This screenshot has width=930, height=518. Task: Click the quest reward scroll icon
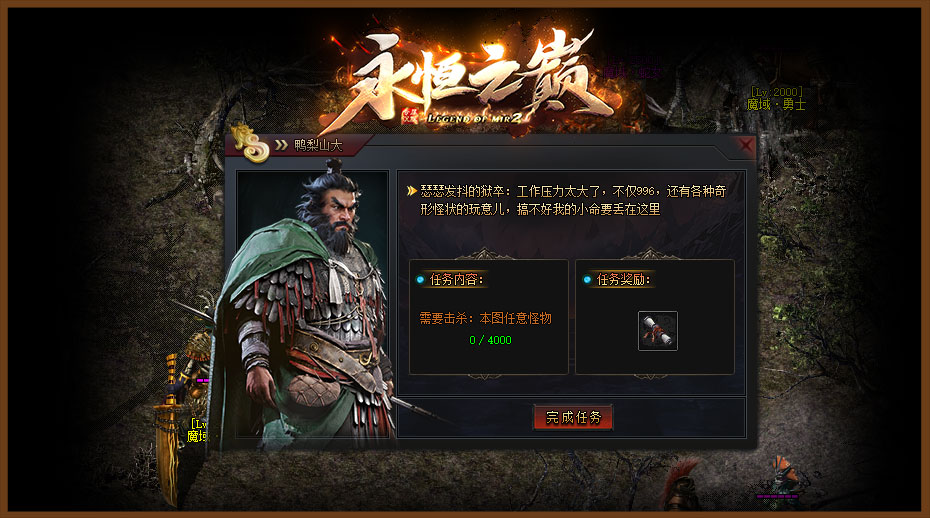[658, 331]
